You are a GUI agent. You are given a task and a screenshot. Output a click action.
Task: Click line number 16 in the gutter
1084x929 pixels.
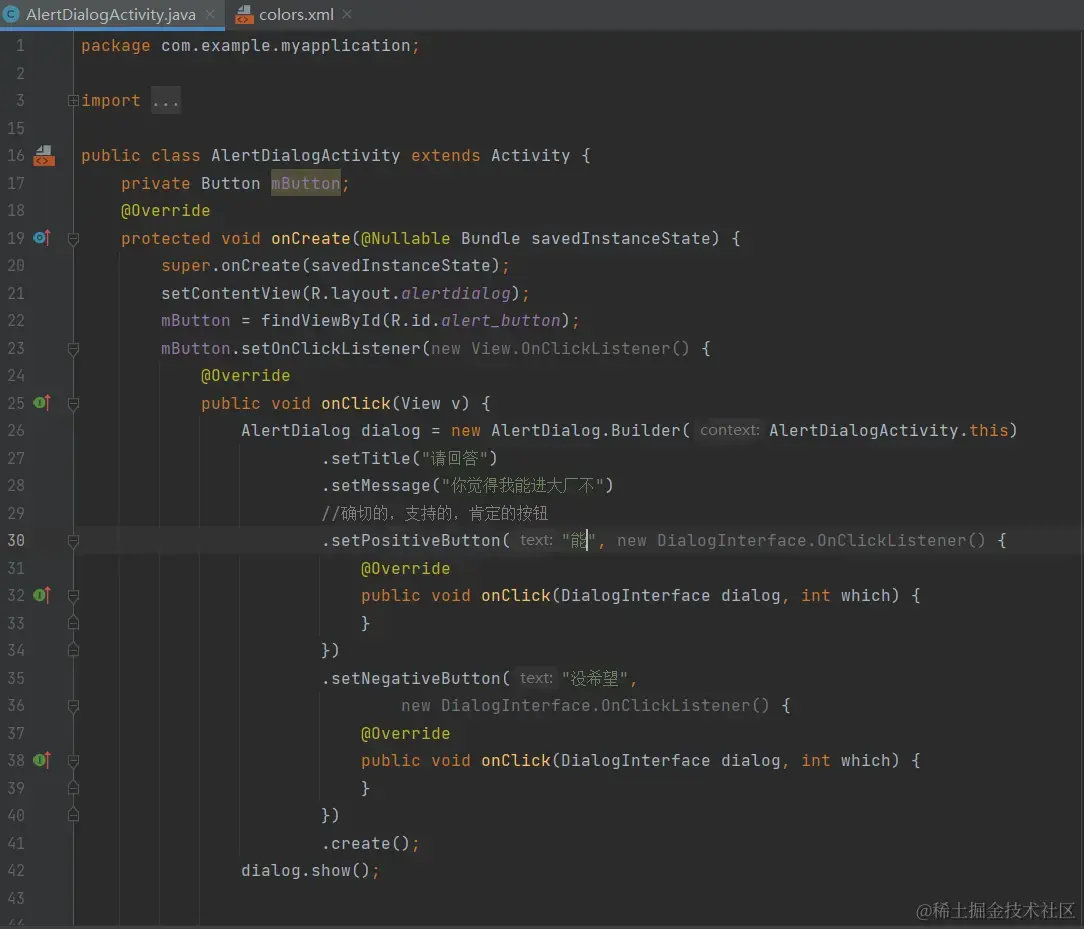16,156
